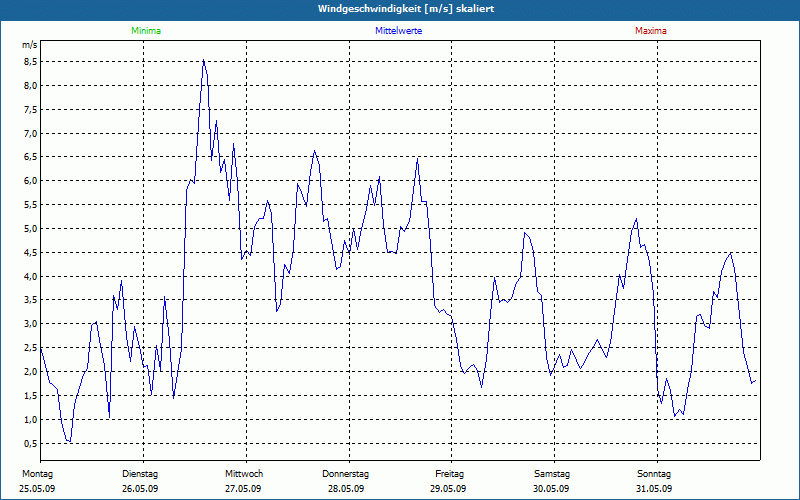This screenshot has height=500, width=800.
Task: Click the date 29.05.09
Action: pyautogui.click(x=448, y=489)
